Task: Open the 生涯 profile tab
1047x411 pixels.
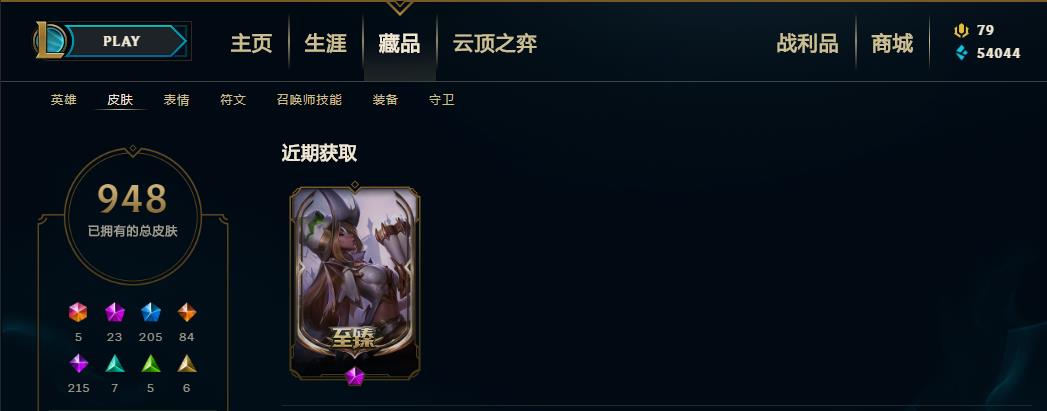Action: click(326, 44)
